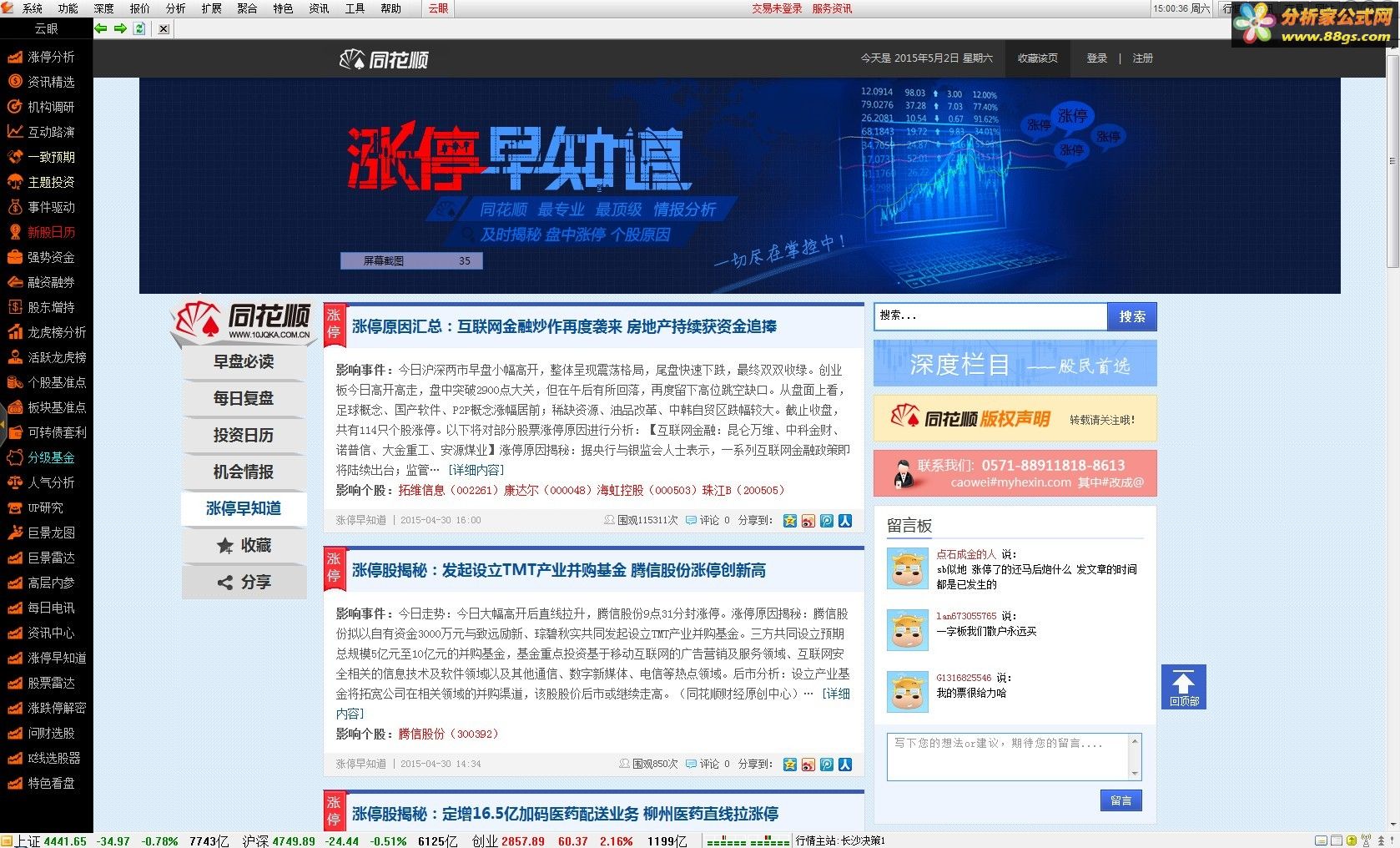Image resolution: width=1400 pixels, height=848 pixels.
Task: Click 注册 in the page header
Action: [1142, 58]
